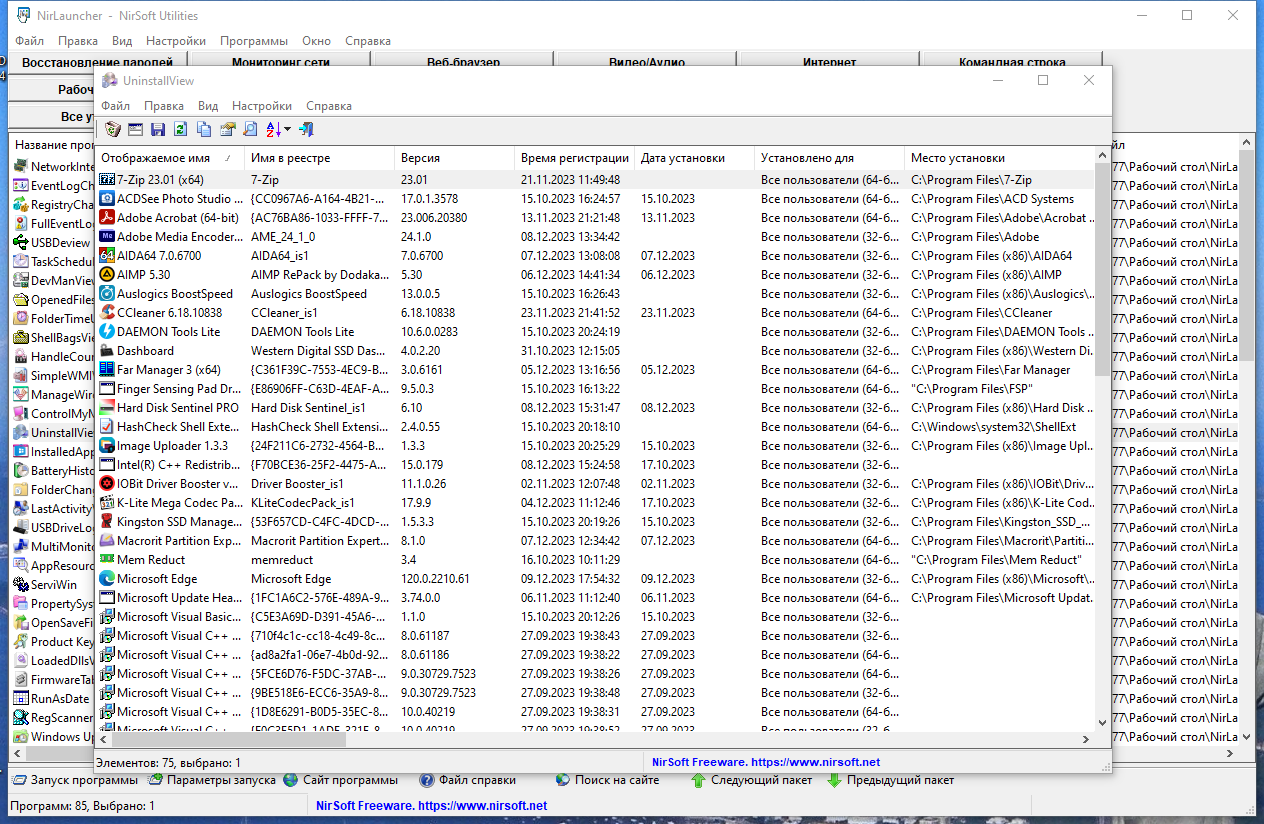This screenshot has width=1264, height=824.
Task: Switch to the Интернет tab
Action: point(829,61)
